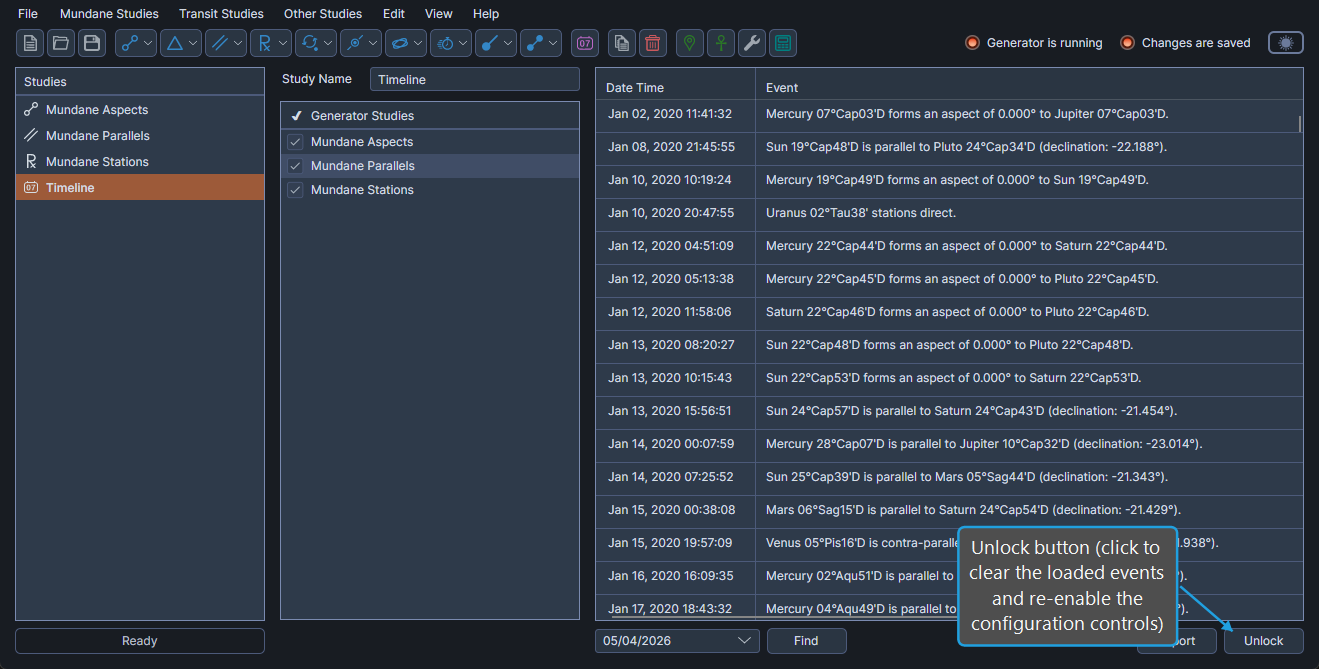The image size is (1319, 669).
Task: Click the stopwatch timer toolbar icon
Action: (x=444, y=43)
